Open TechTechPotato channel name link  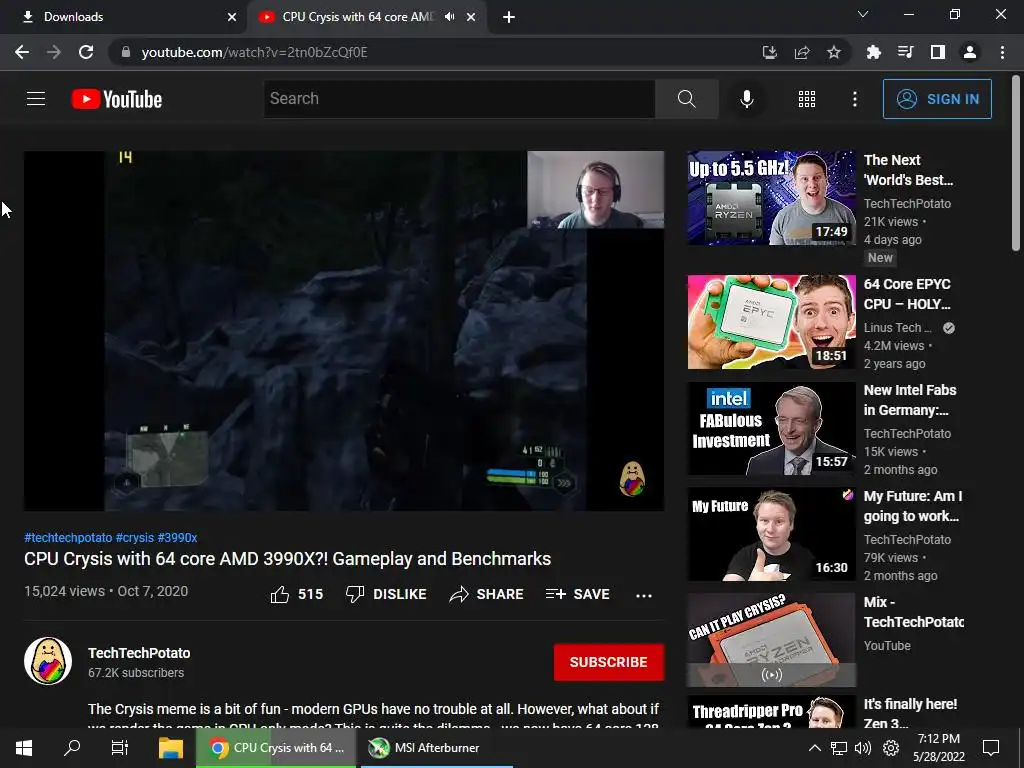tap(139, 653)
